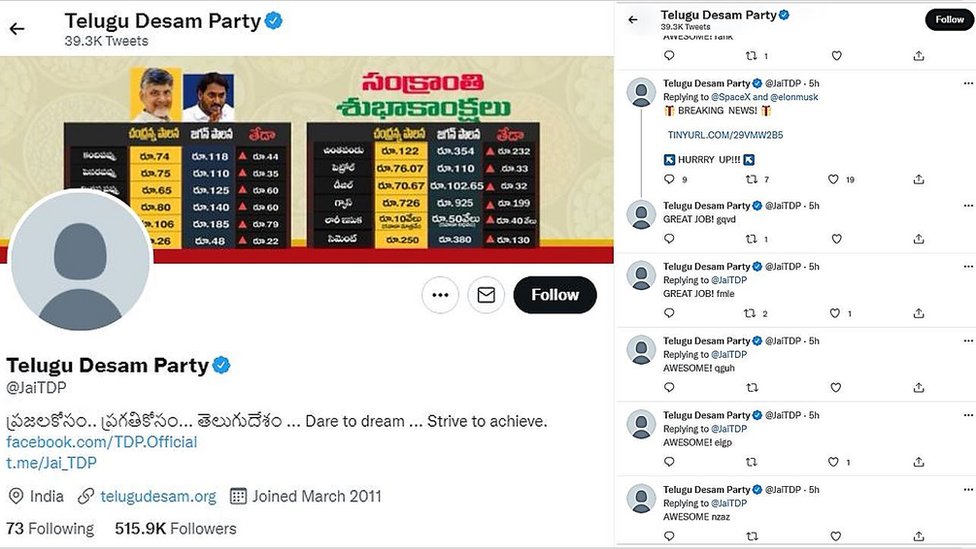Open the three-dots more options on profile

[x=440, y=295]
